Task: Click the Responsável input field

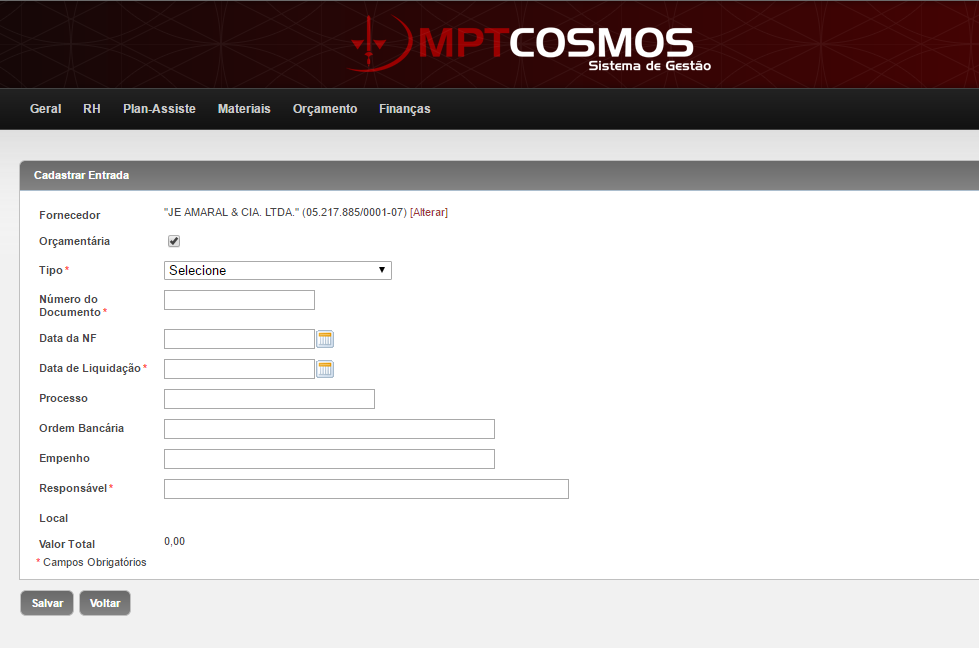Action: point(366,489)
